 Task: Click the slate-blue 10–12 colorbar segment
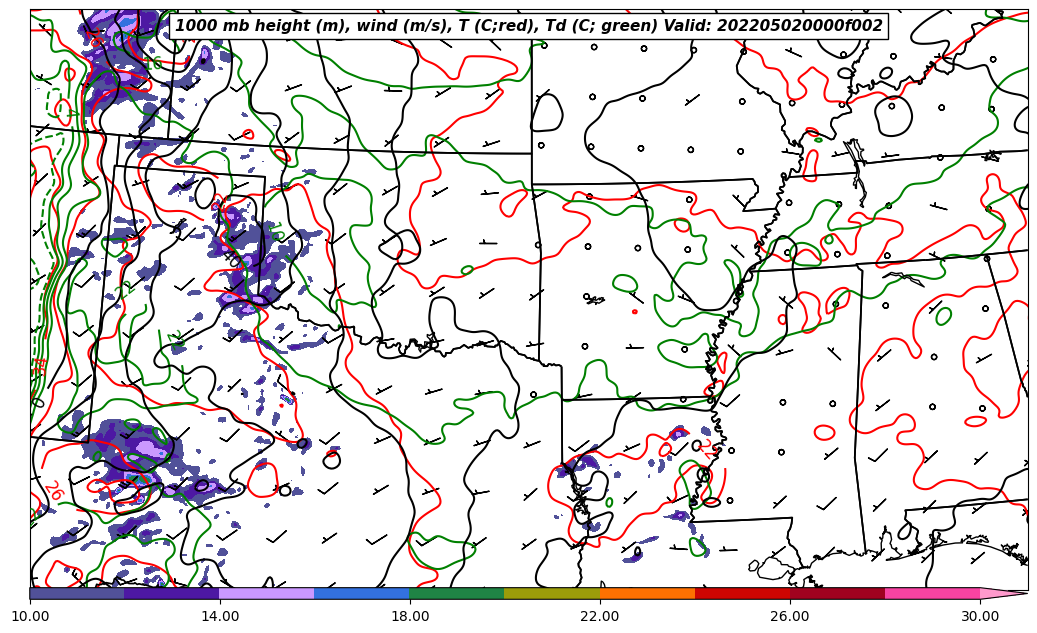[x=77, y=593]
